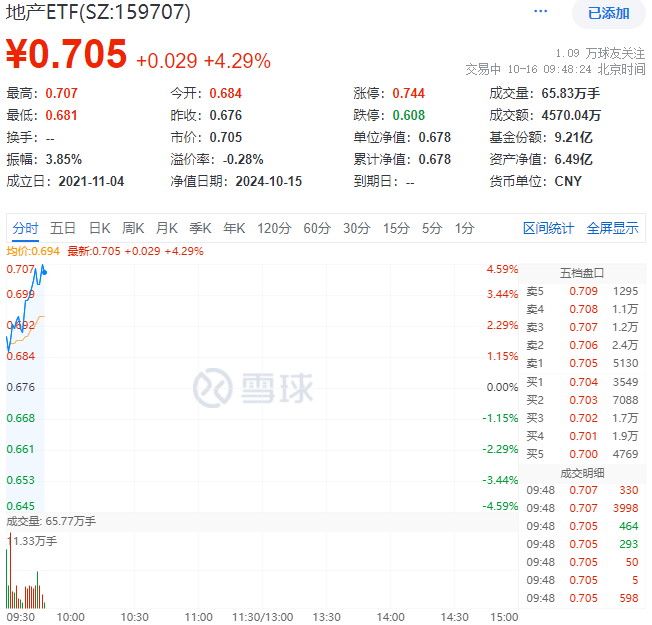Viewport: 652px width, 625px height.
Task: Click the trade row with volume 598
Action: point(582,598)
